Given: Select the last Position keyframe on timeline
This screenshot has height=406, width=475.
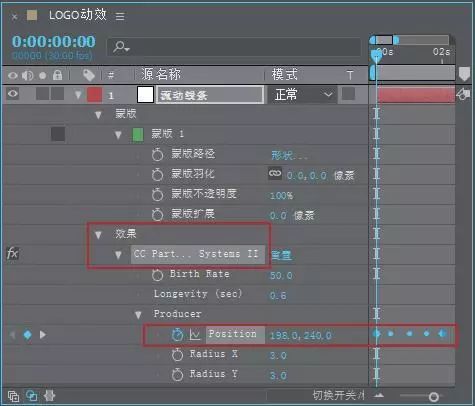Looking at the screenshot, I should (442, 333).
